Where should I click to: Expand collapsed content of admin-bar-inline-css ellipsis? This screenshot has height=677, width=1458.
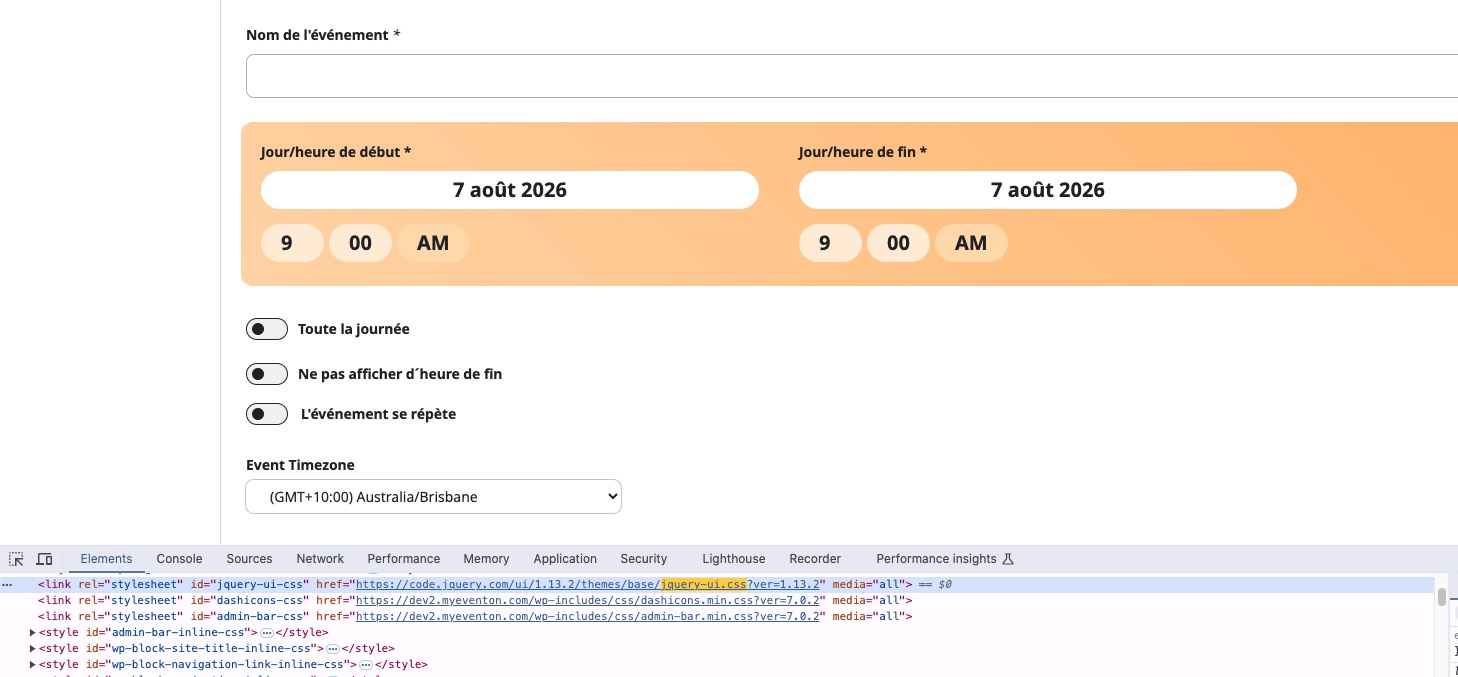tap(267, 633)
